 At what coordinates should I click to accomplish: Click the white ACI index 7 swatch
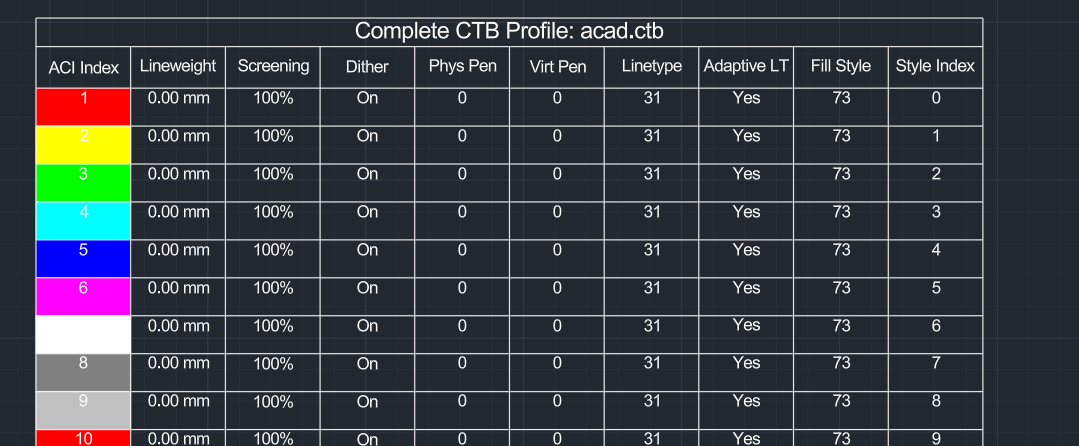[x=83, y=334]
